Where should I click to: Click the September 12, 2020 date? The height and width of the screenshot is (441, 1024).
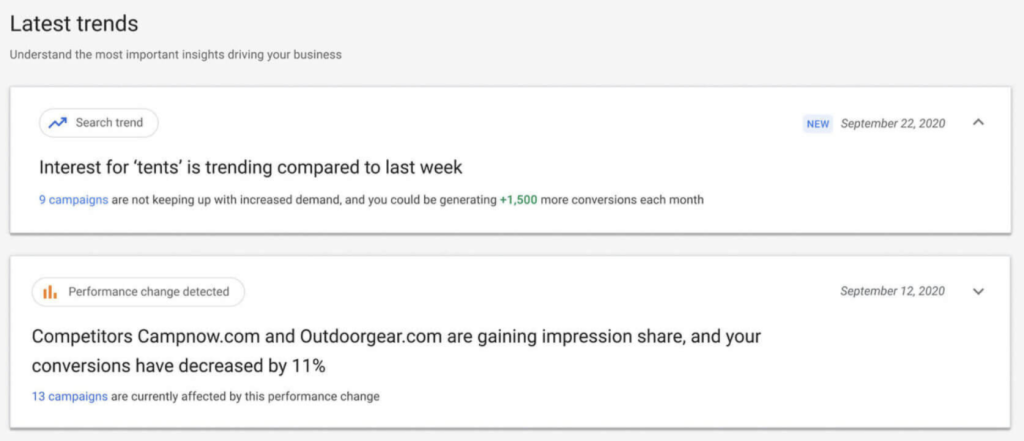point(892,291)
